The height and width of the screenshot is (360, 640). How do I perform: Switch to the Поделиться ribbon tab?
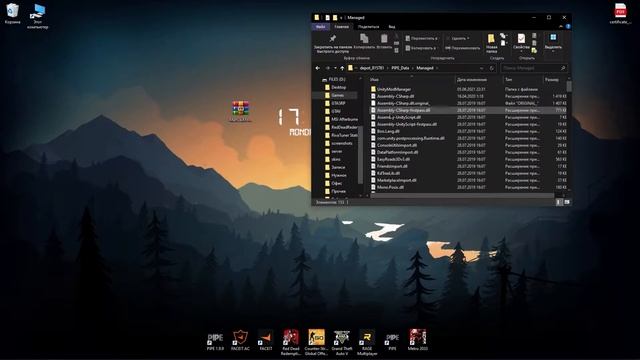(369, 27)
